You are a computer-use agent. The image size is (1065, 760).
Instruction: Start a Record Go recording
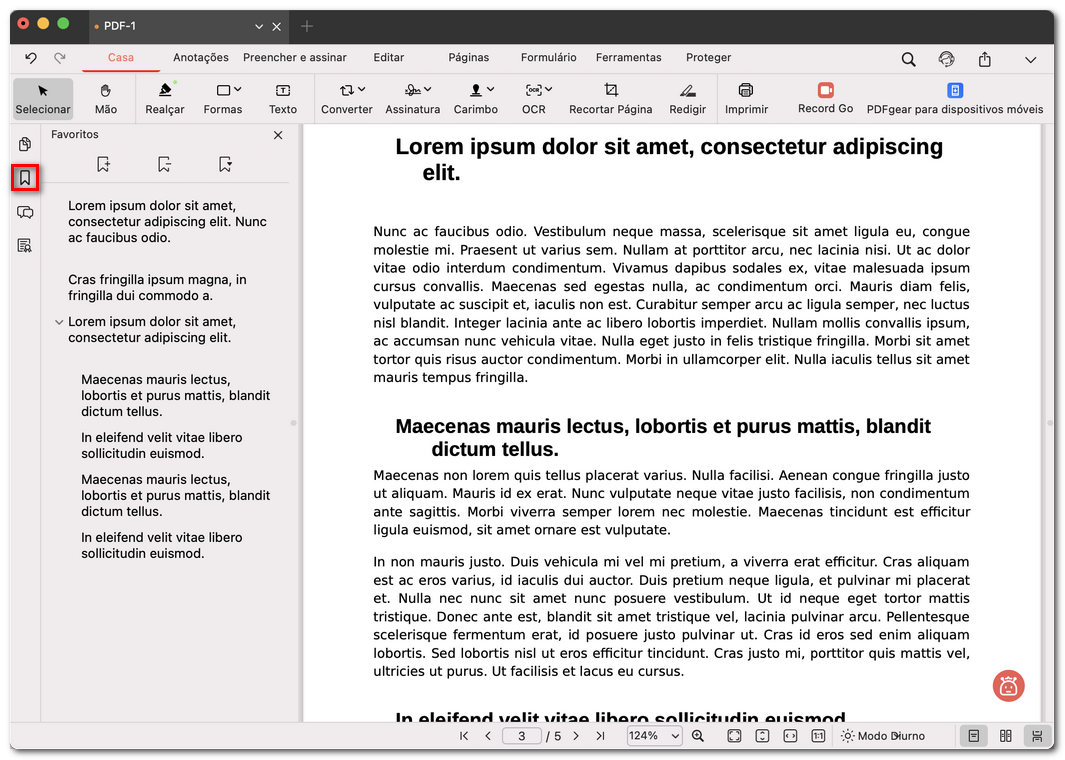[824, 99]
